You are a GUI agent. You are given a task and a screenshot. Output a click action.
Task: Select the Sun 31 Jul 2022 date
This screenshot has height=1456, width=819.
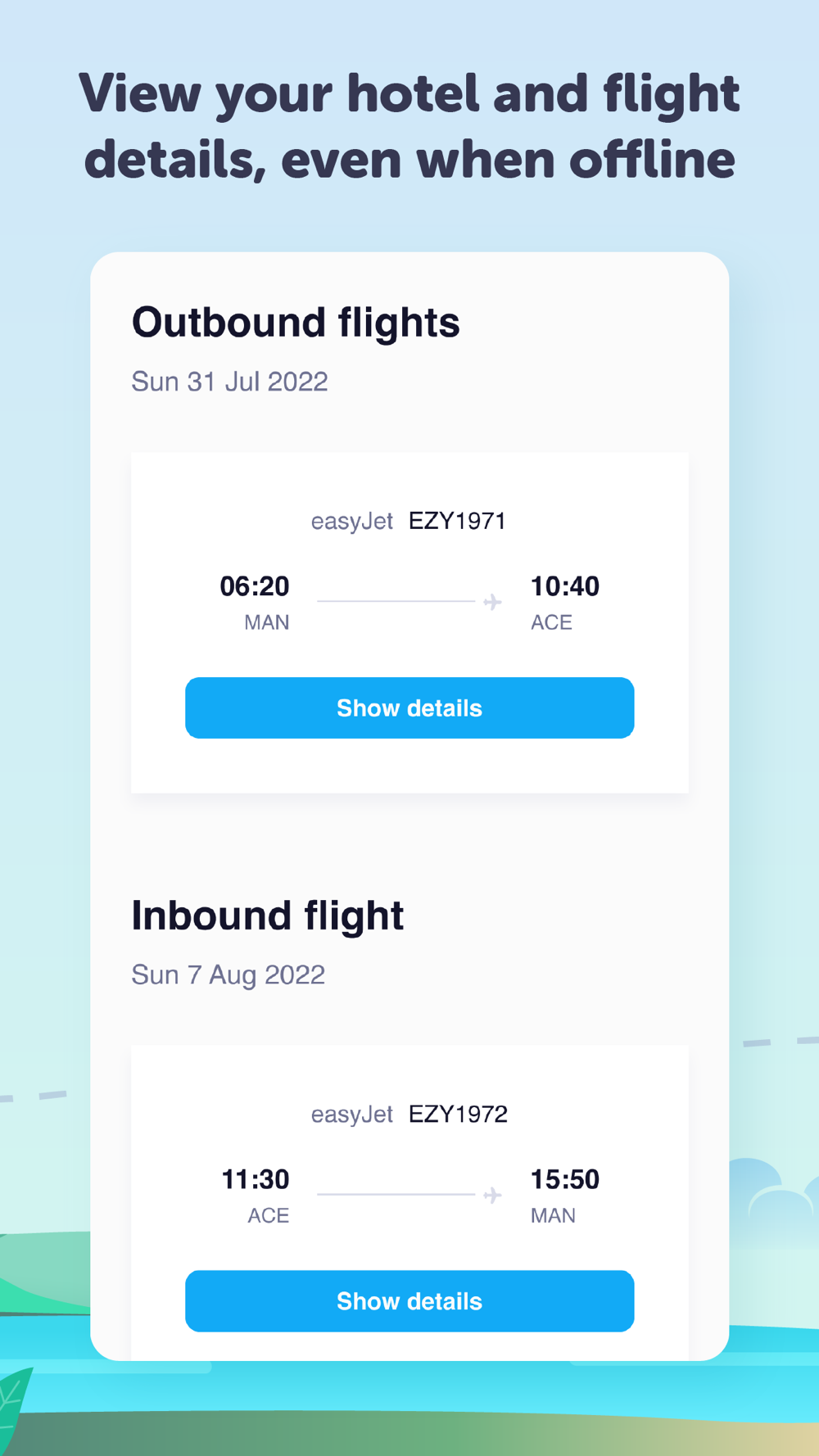[229, 382]
